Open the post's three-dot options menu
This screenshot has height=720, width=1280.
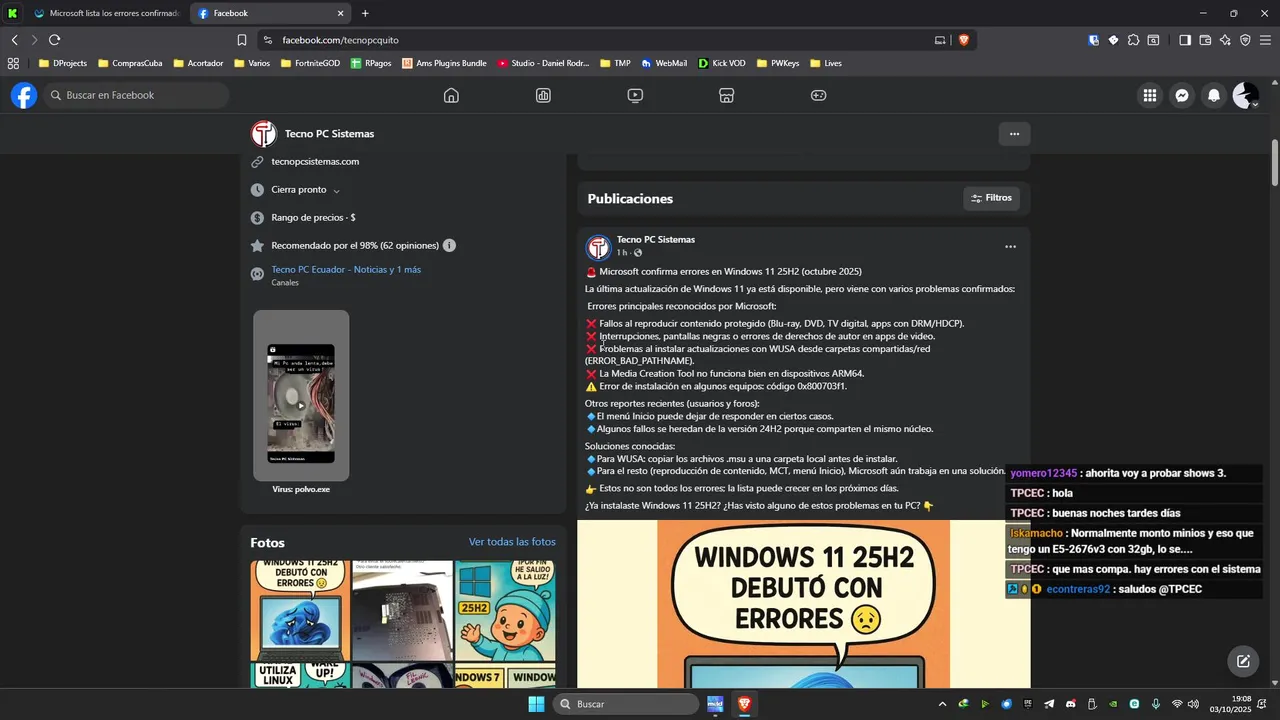[x=1010, y=246]
